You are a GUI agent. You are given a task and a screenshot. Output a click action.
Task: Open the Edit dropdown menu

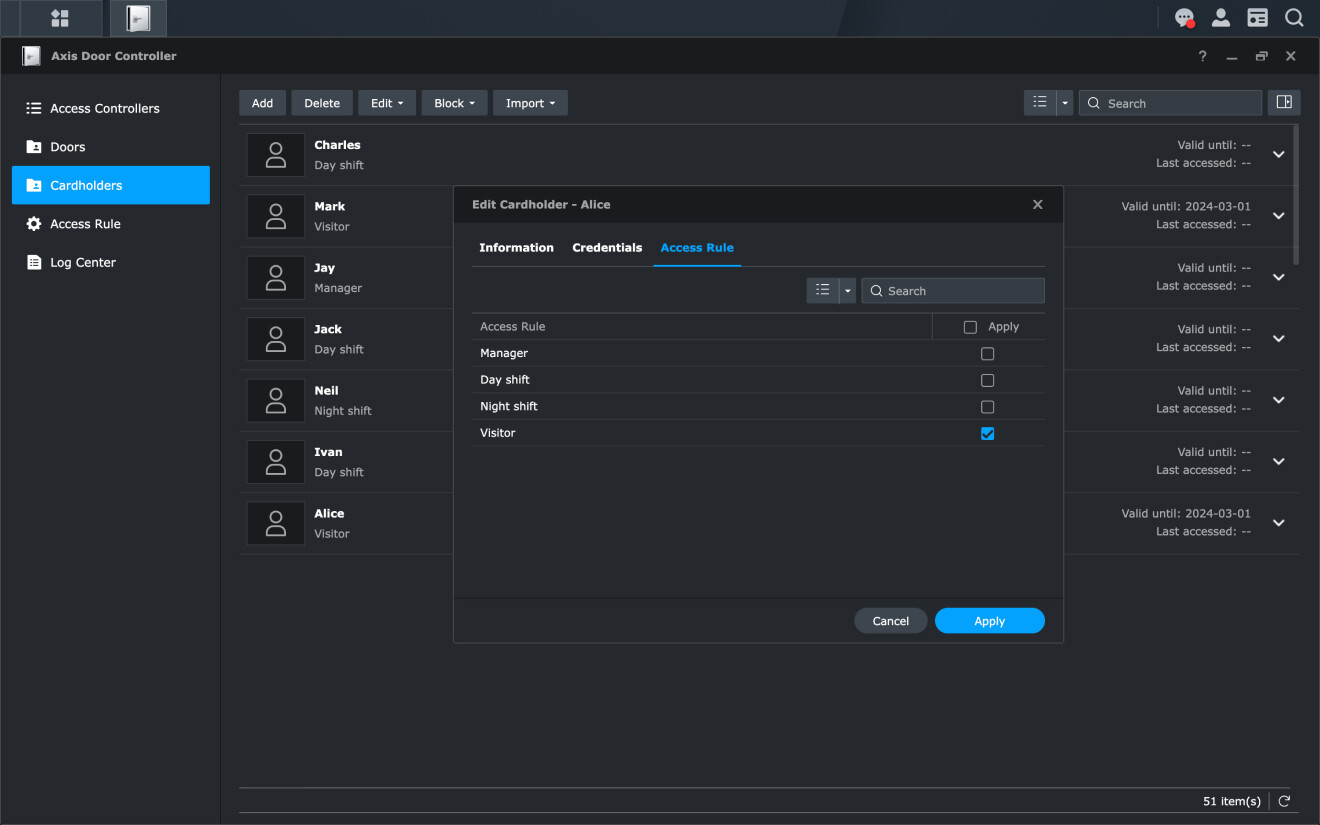coord(387,103)
